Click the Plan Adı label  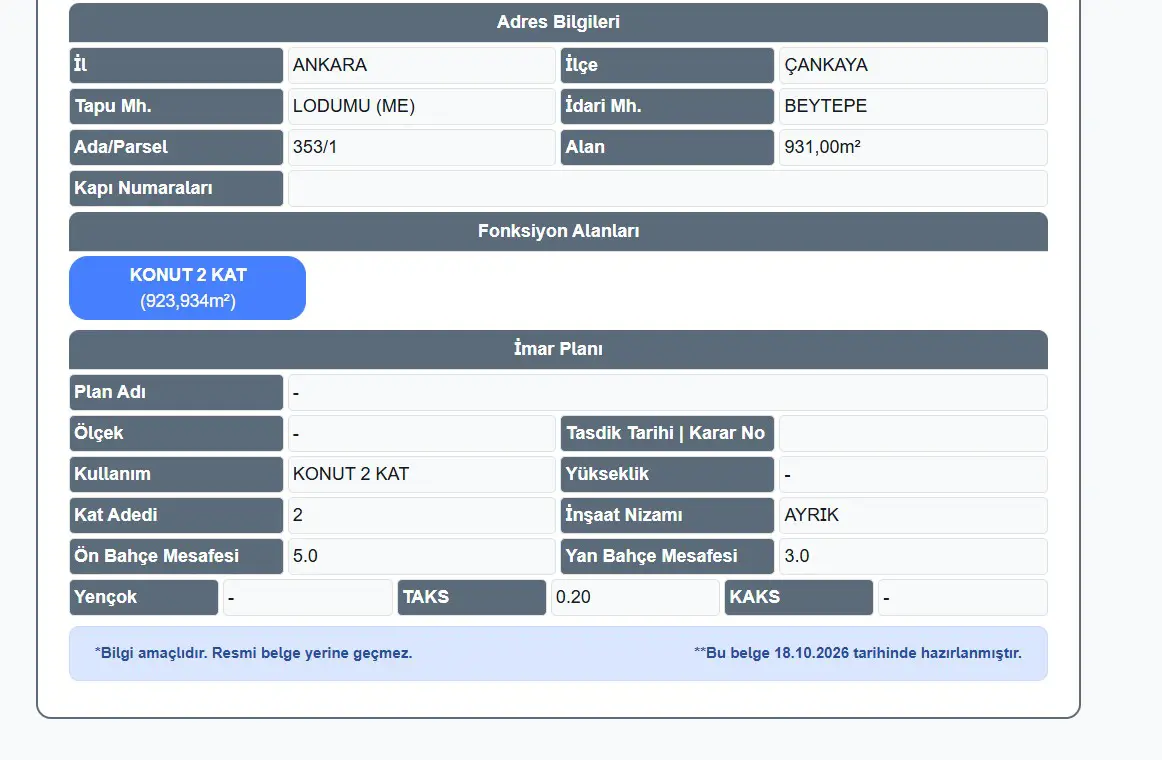[176, 392]
